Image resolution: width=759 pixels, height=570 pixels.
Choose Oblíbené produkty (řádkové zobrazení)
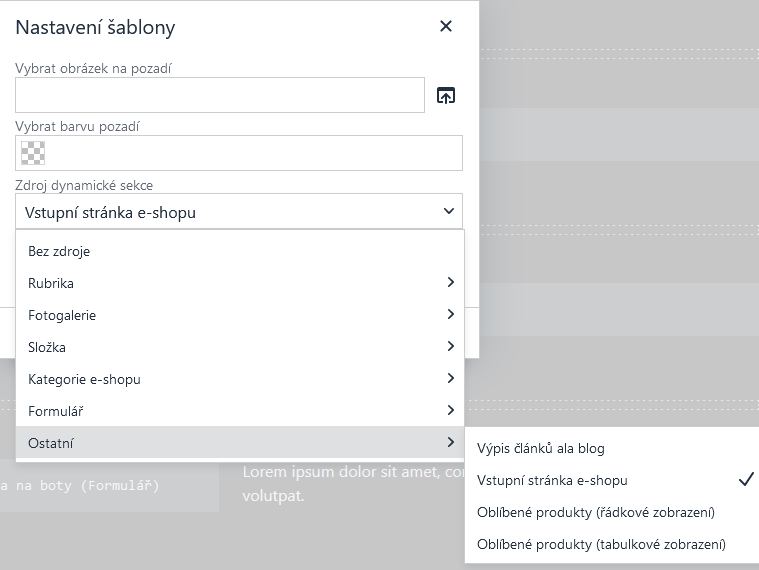pyautogui.click(x=596, y=512)
